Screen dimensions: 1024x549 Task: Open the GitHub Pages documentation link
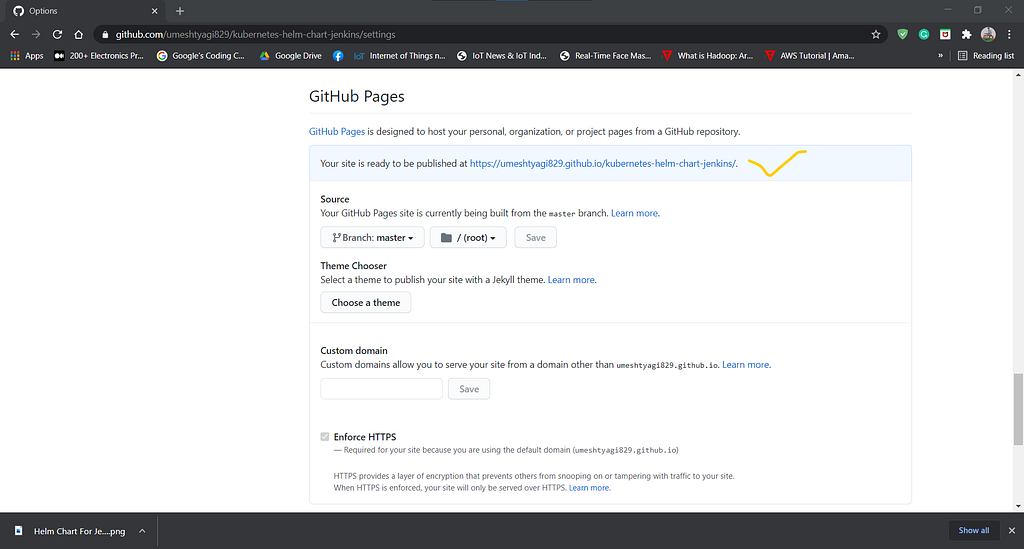336,131
